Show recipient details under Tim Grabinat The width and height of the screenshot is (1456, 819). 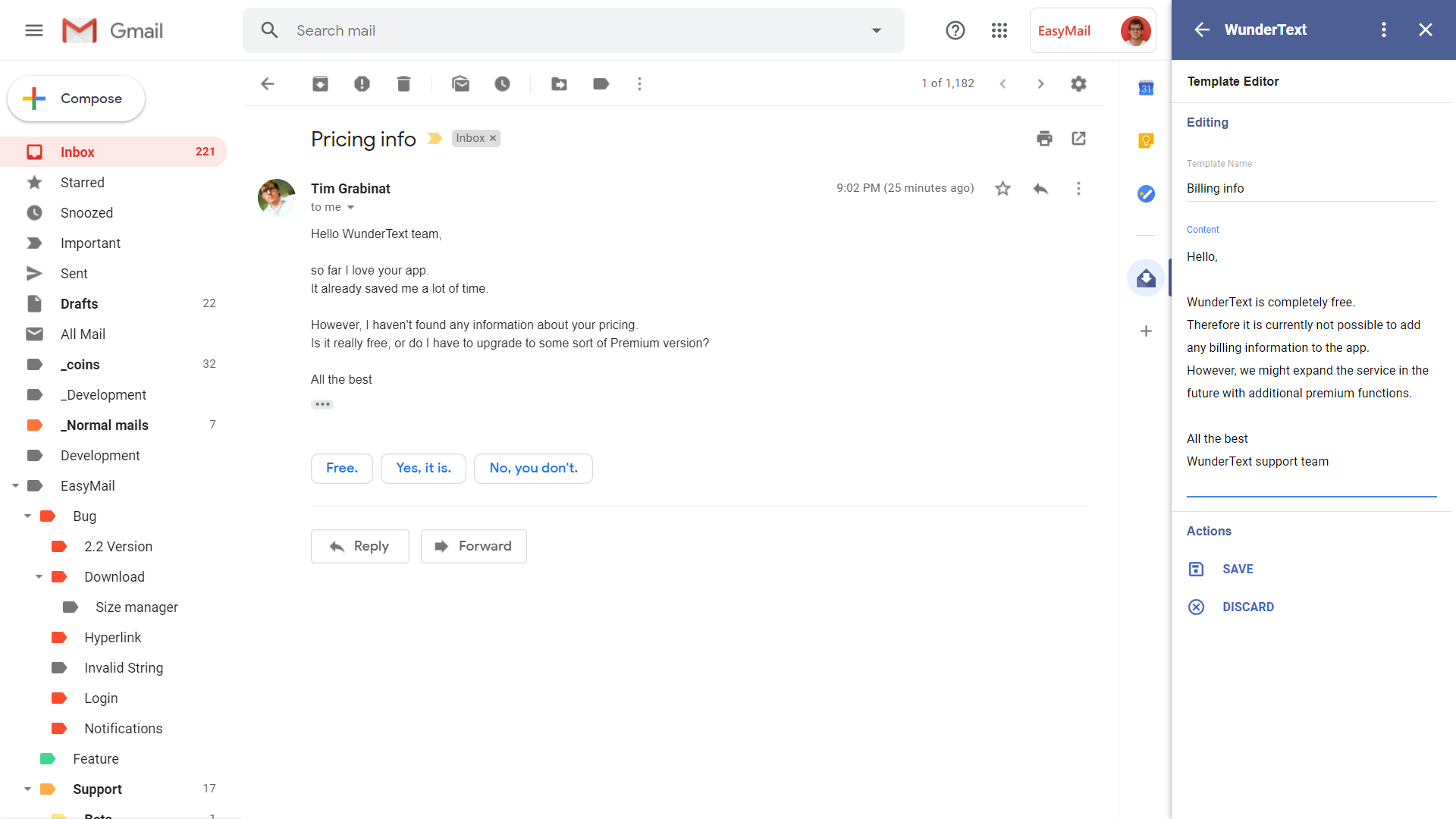tap(350, 207)
